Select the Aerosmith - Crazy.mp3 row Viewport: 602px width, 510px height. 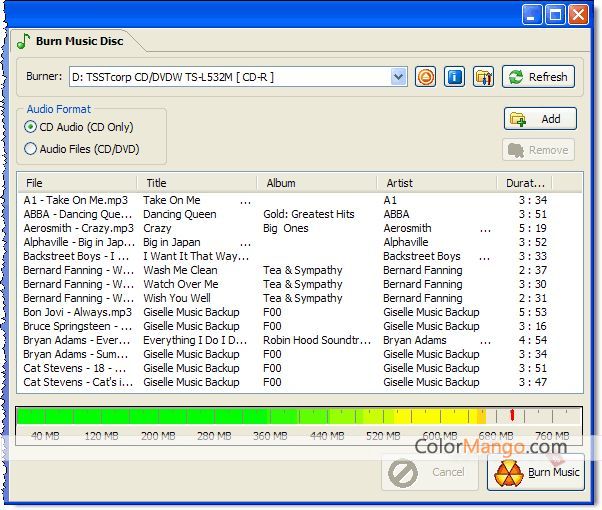(x=78, y=228)
